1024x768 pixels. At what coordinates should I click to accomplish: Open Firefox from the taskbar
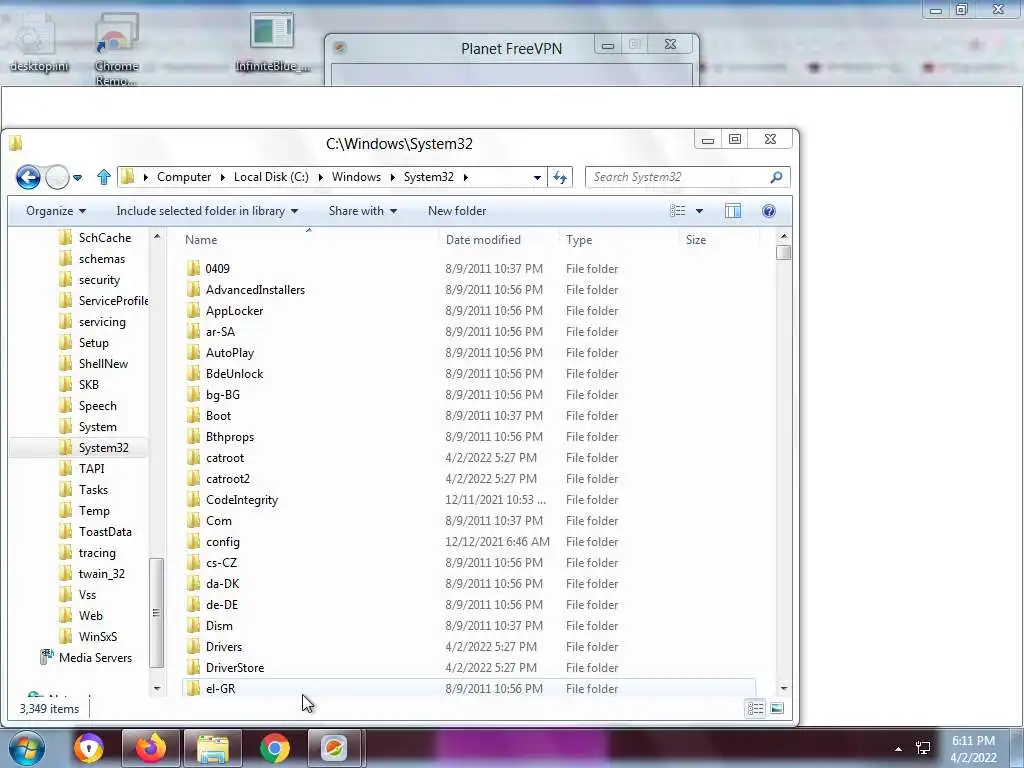(150, 748)
